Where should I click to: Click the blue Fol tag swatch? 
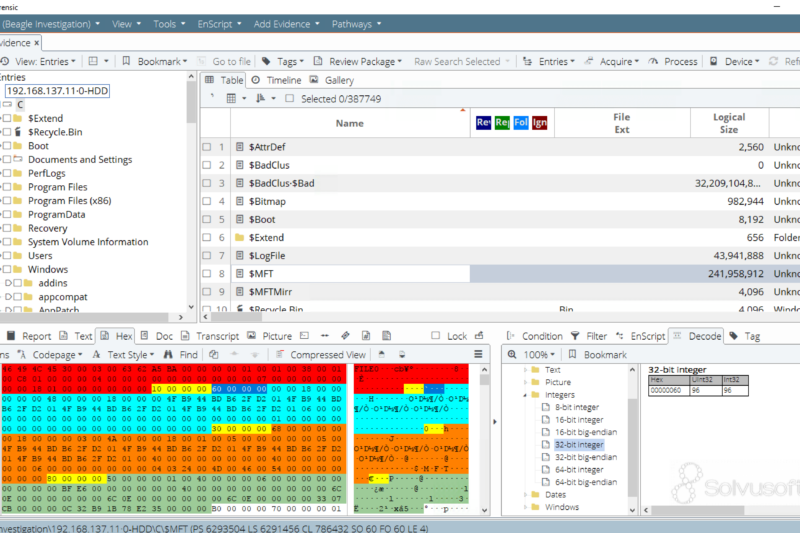click(521, 122)
